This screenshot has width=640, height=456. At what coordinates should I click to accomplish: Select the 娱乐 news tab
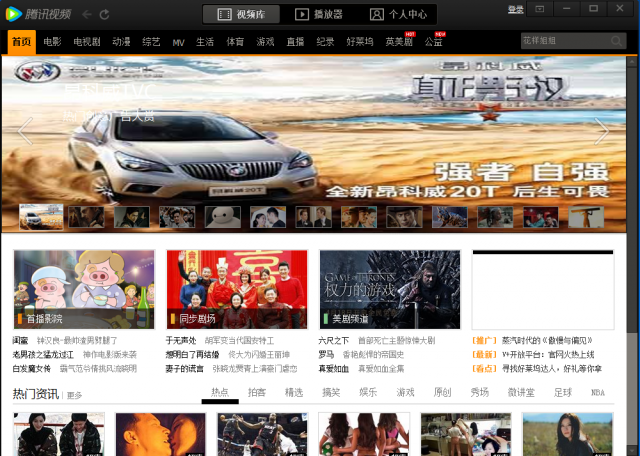[368, 393]
